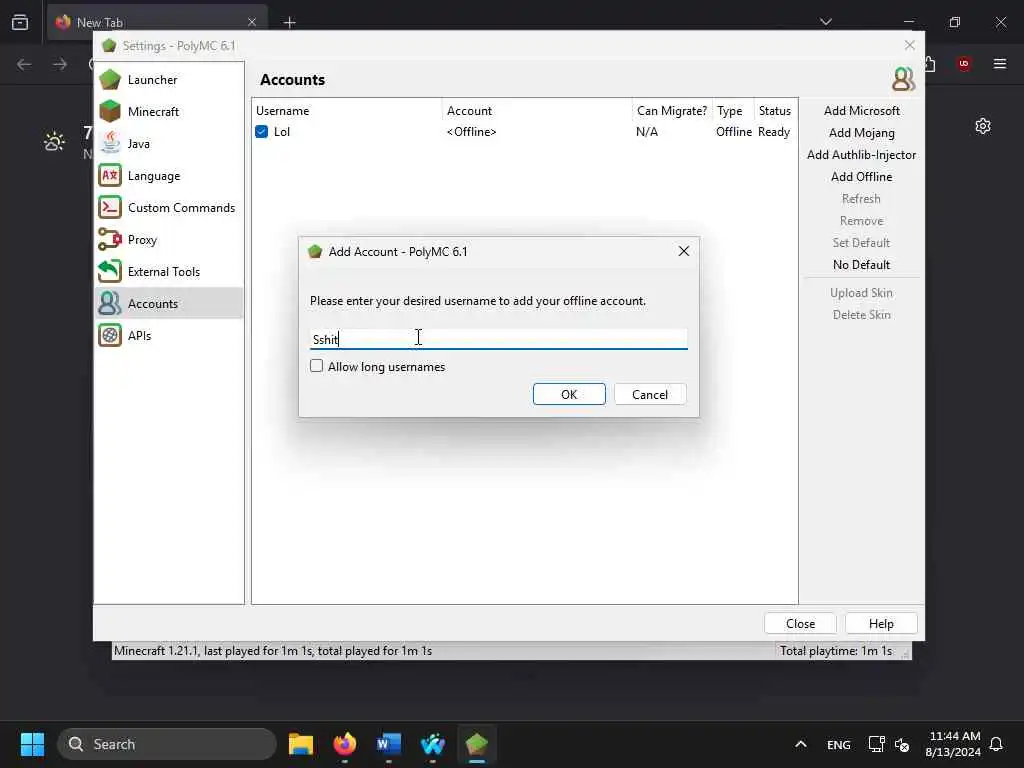The width and height of the screenshot is (1024, 768).
Task: Open the Firefox hamburger menu
Action: 1000,63
